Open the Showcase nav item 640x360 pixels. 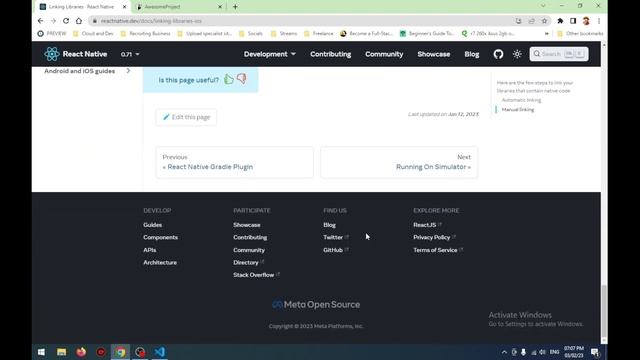coord(433,54)
